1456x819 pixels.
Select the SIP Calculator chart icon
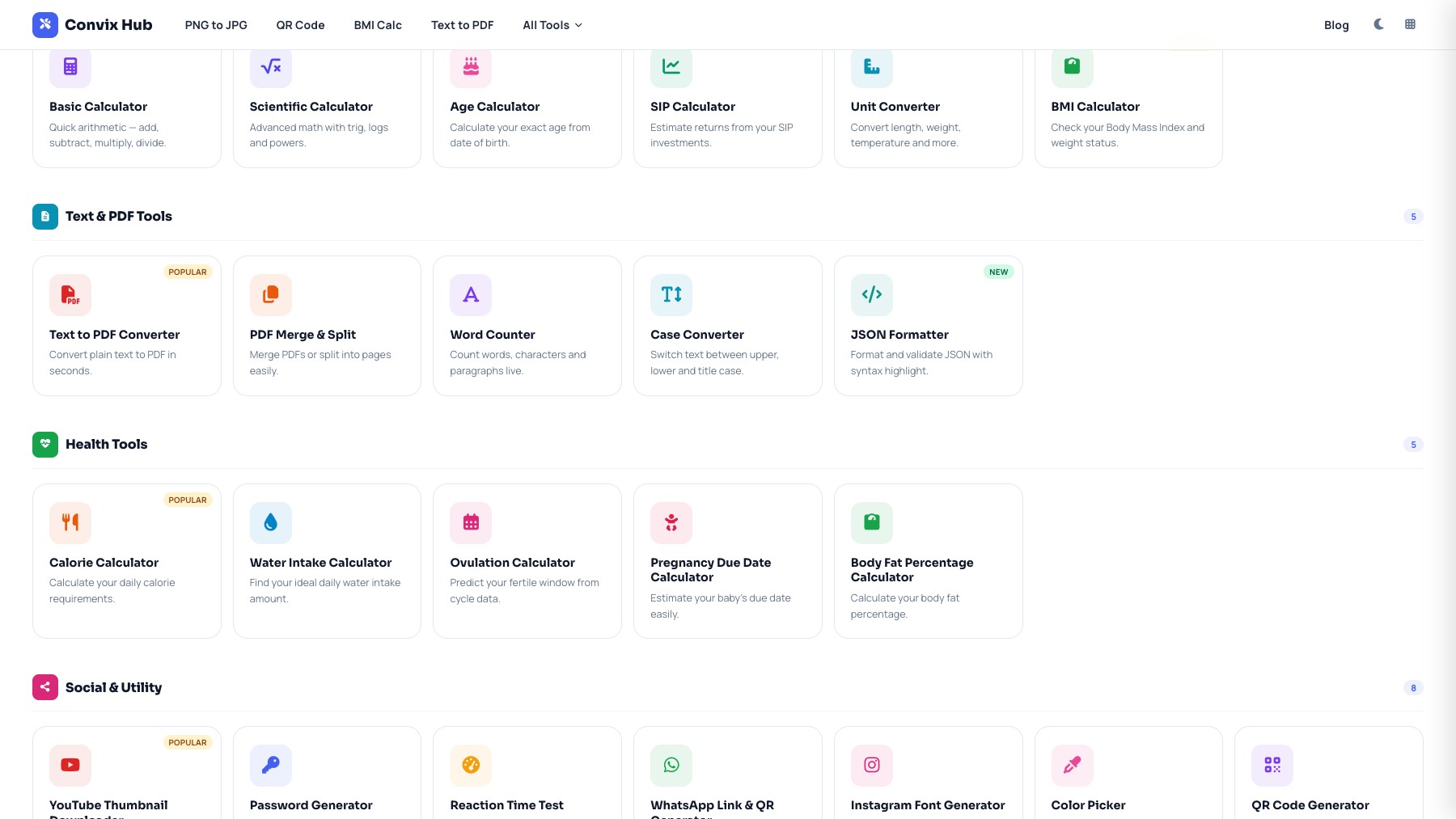[671, 66]
